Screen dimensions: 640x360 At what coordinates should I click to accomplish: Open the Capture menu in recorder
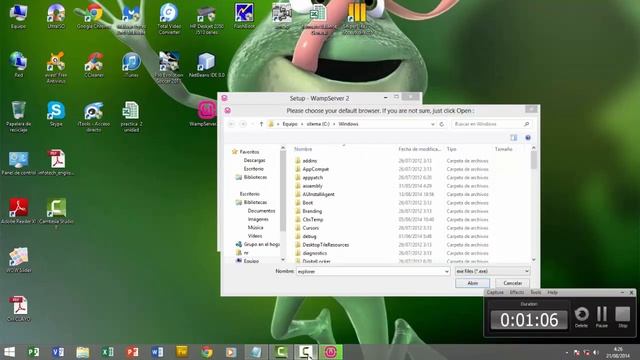[x=495, y=293]
